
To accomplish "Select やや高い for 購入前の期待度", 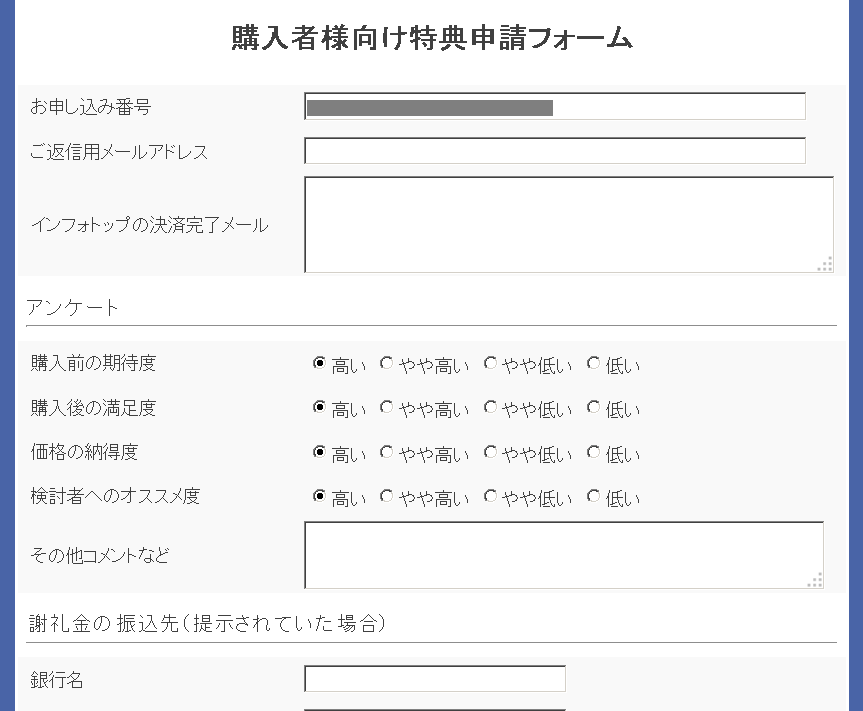I will click(386, 363).
